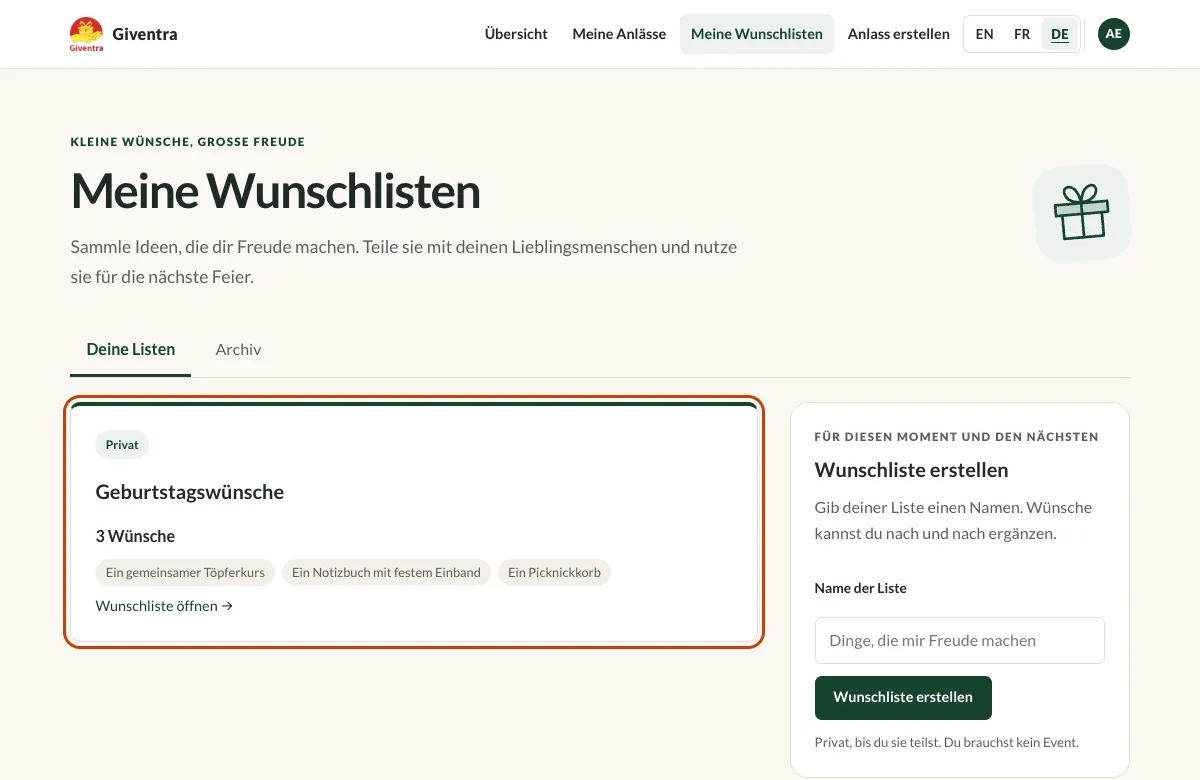
Task: Select Meine Wunschlisten nav item
Action: pyautogui.click(x=757, y=34)
